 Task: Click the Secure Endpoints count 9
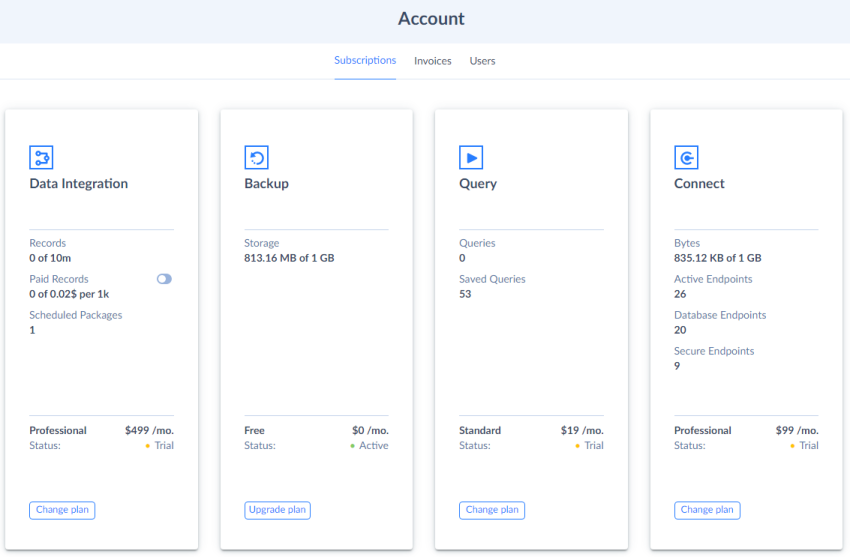(677, 366)
